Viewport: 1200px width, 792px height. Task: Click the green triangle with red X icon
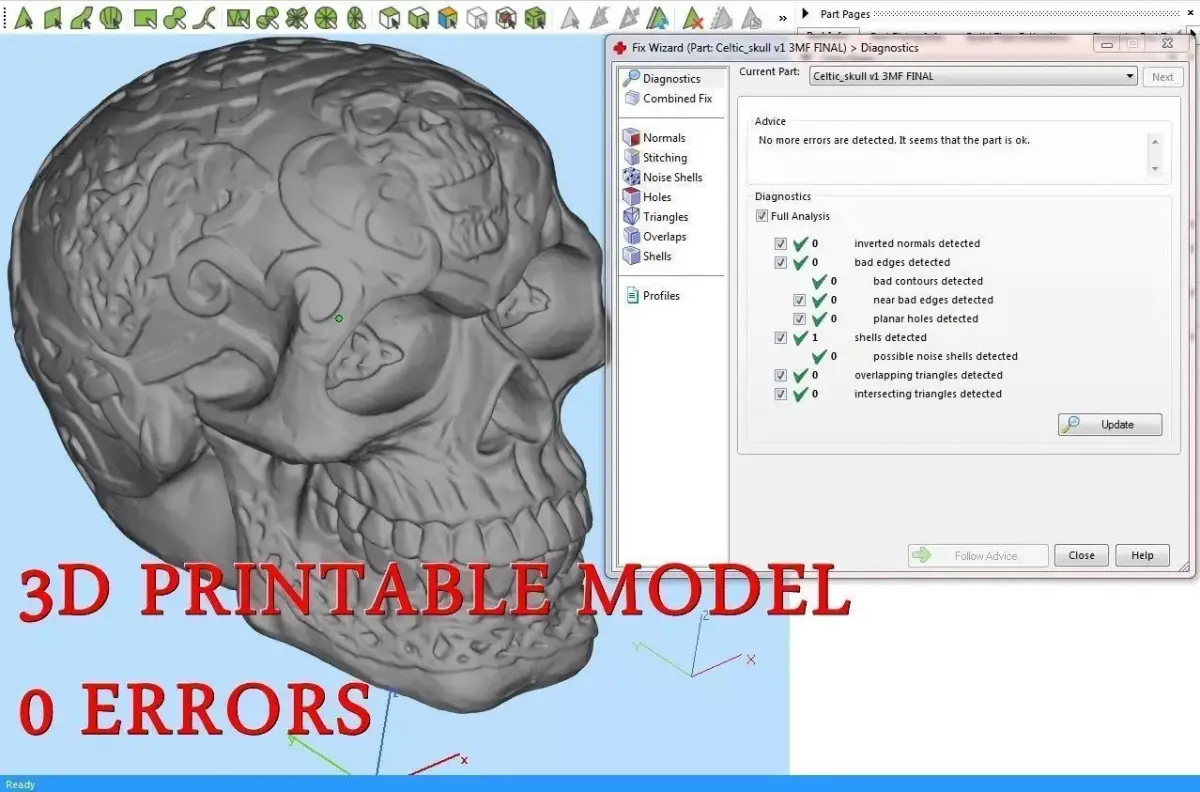pyautogui.click(x=693, y=17)
